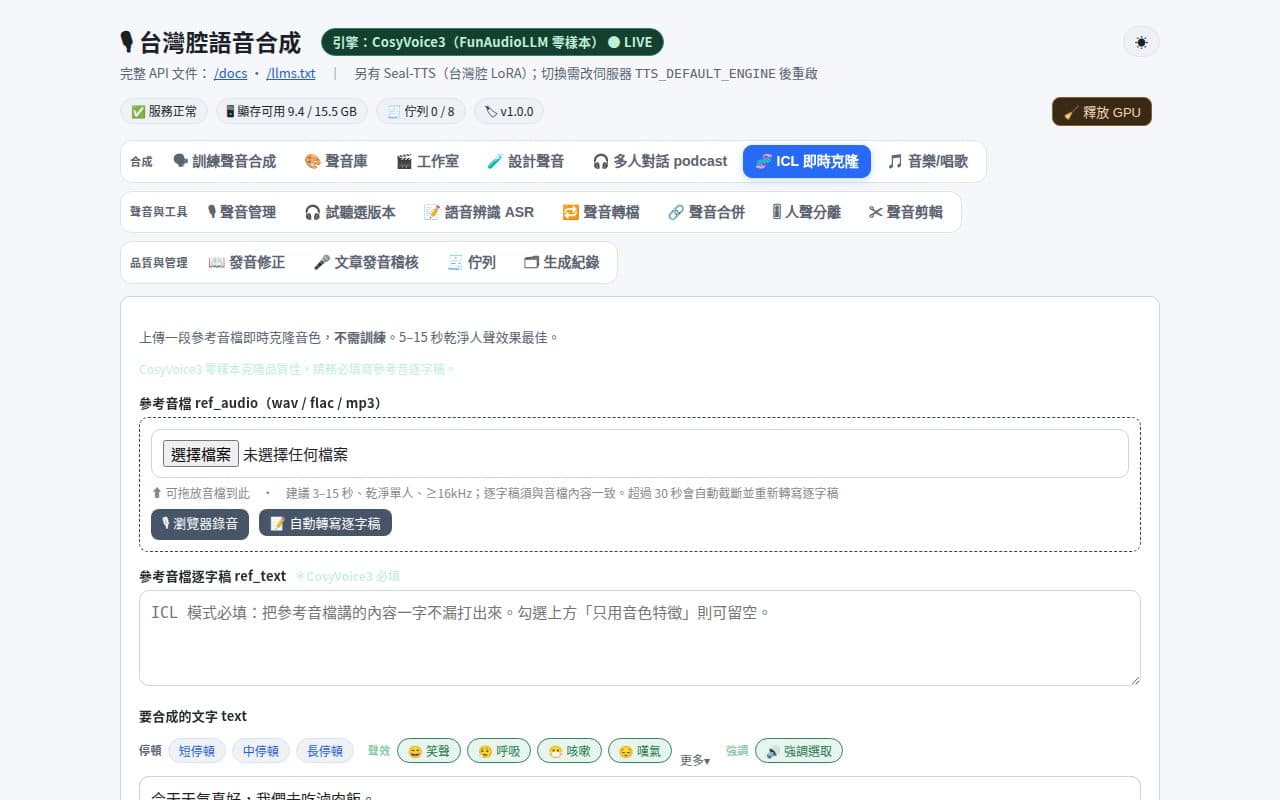This screenshot has width=1280, height=800.
Task: Open the /llms.txt link
Action: click(291, 73)
